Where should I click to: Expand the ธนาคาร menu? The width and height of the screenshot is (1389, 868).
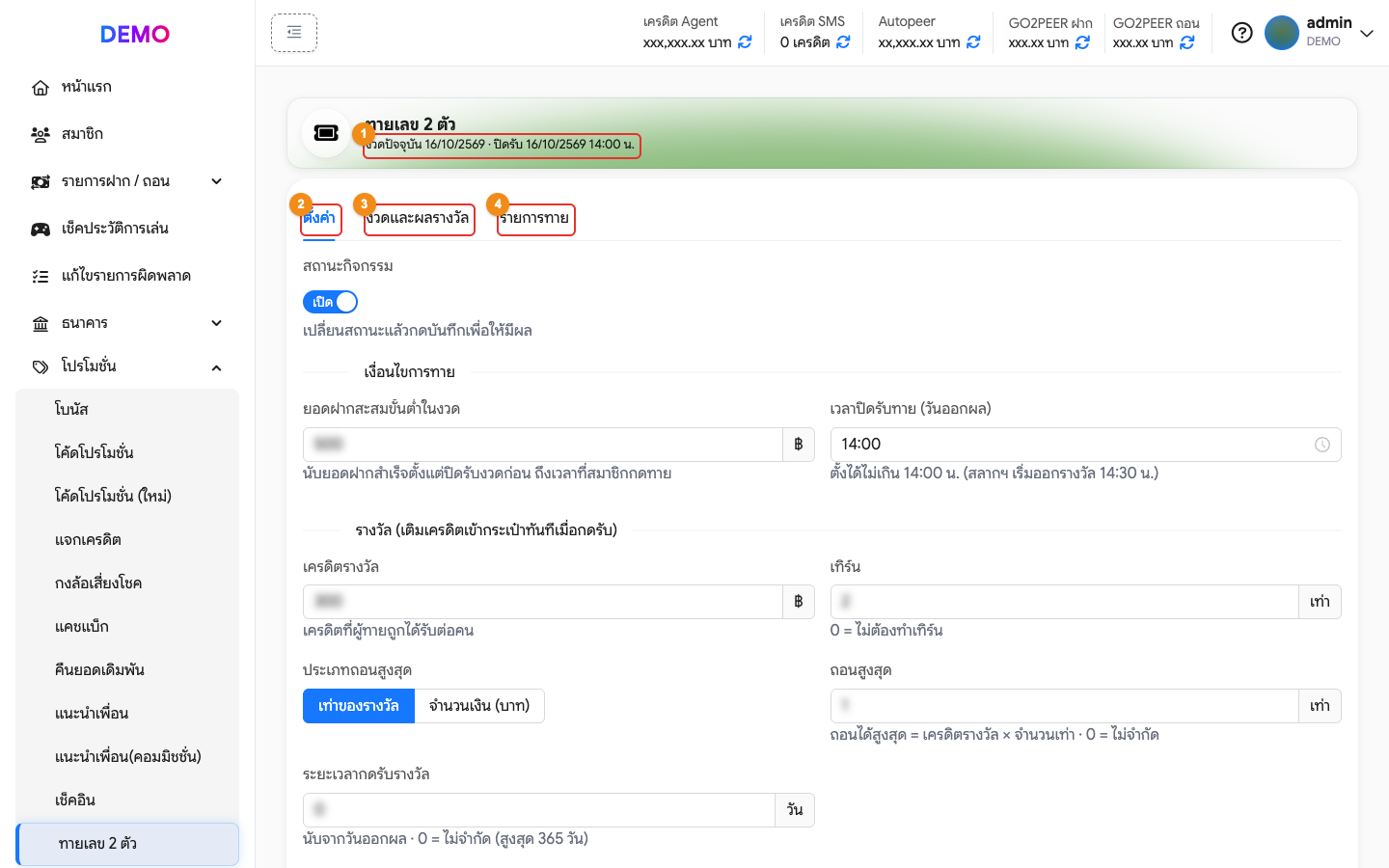[x=127, y=323]
